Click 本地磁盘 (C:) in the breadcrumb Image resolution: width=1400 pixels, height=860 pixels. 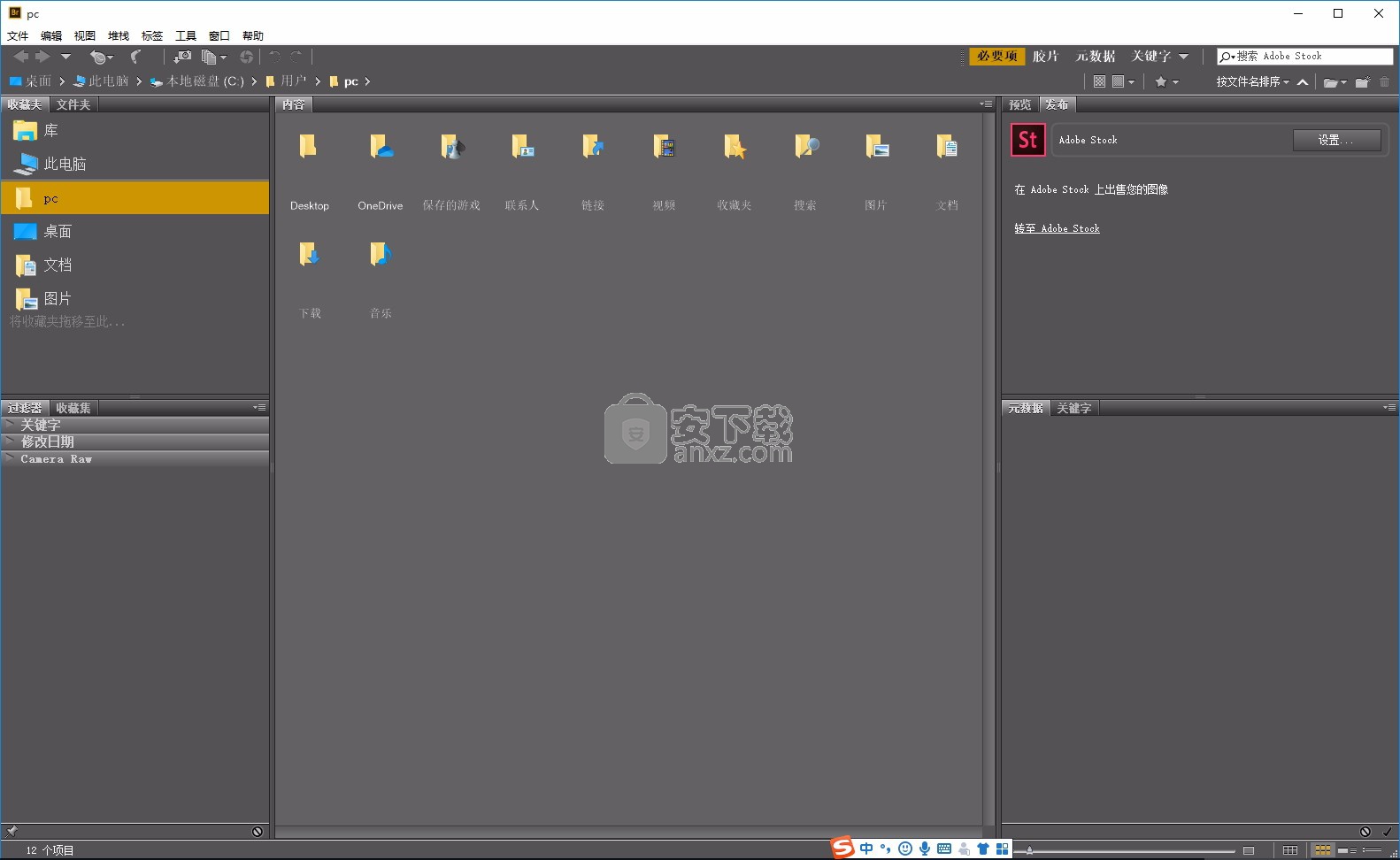pyautogui.click(x=205, y=81)
